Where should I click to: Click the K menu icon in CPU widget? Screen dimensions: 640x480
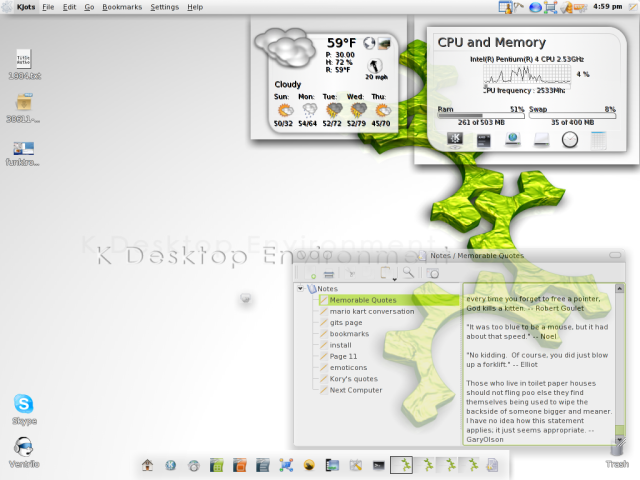pyautogui.click(x=455, y=139)
